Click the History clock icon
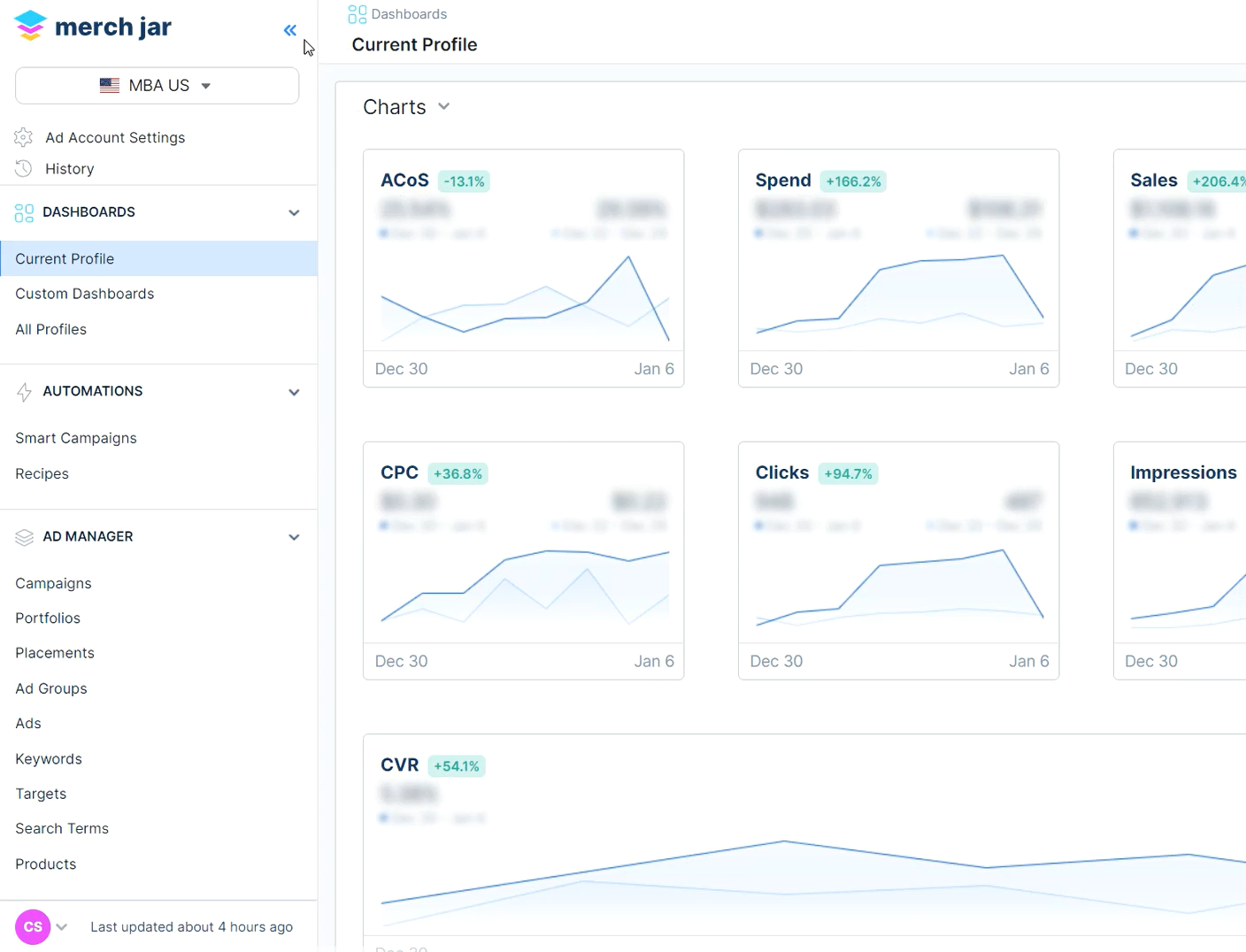This screenshot has width=1246, height=952. point(24,168)
